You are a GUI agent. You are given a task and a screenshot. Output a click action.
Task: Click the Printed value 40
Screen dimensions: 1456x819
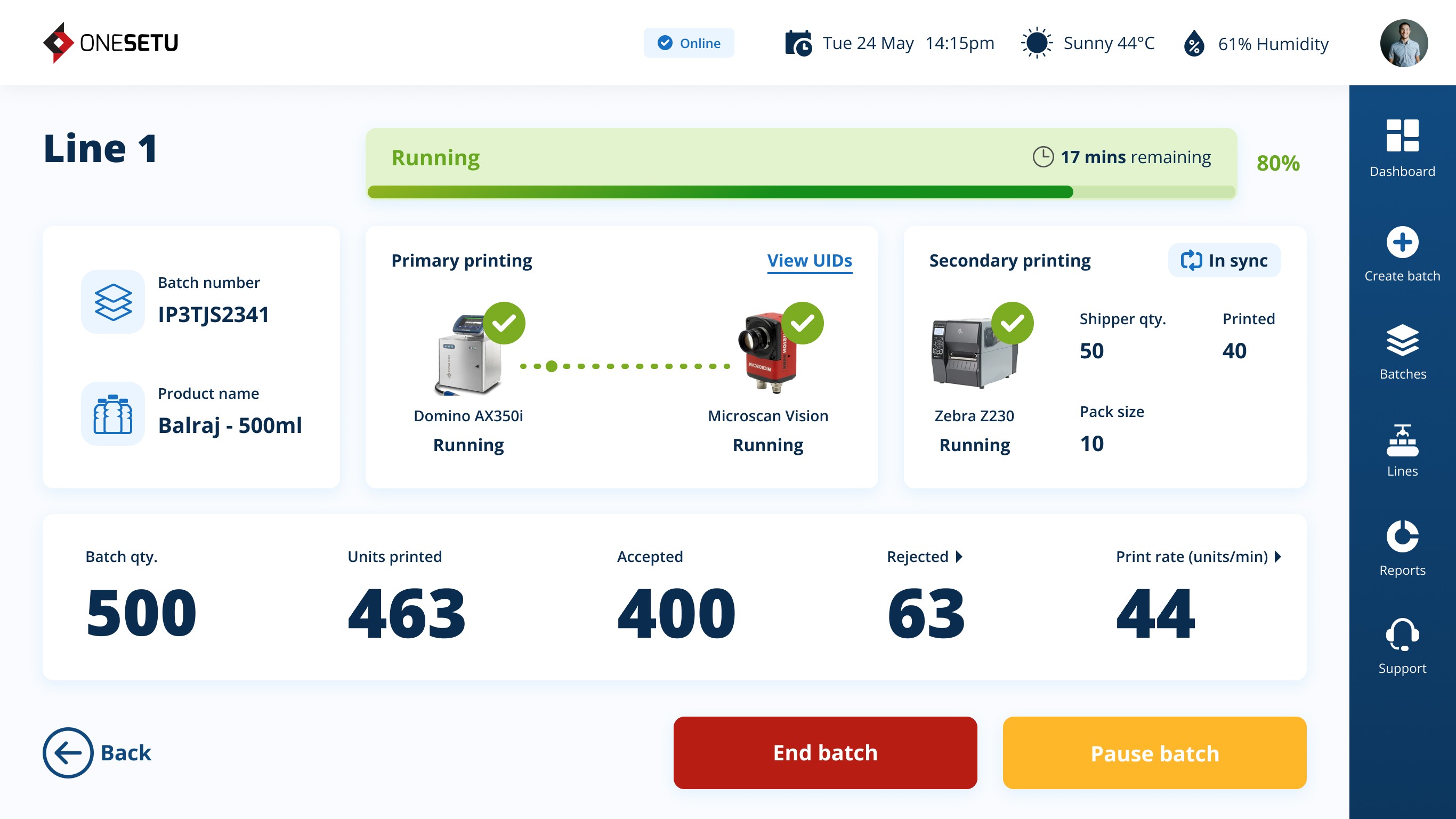point(1234,351)
